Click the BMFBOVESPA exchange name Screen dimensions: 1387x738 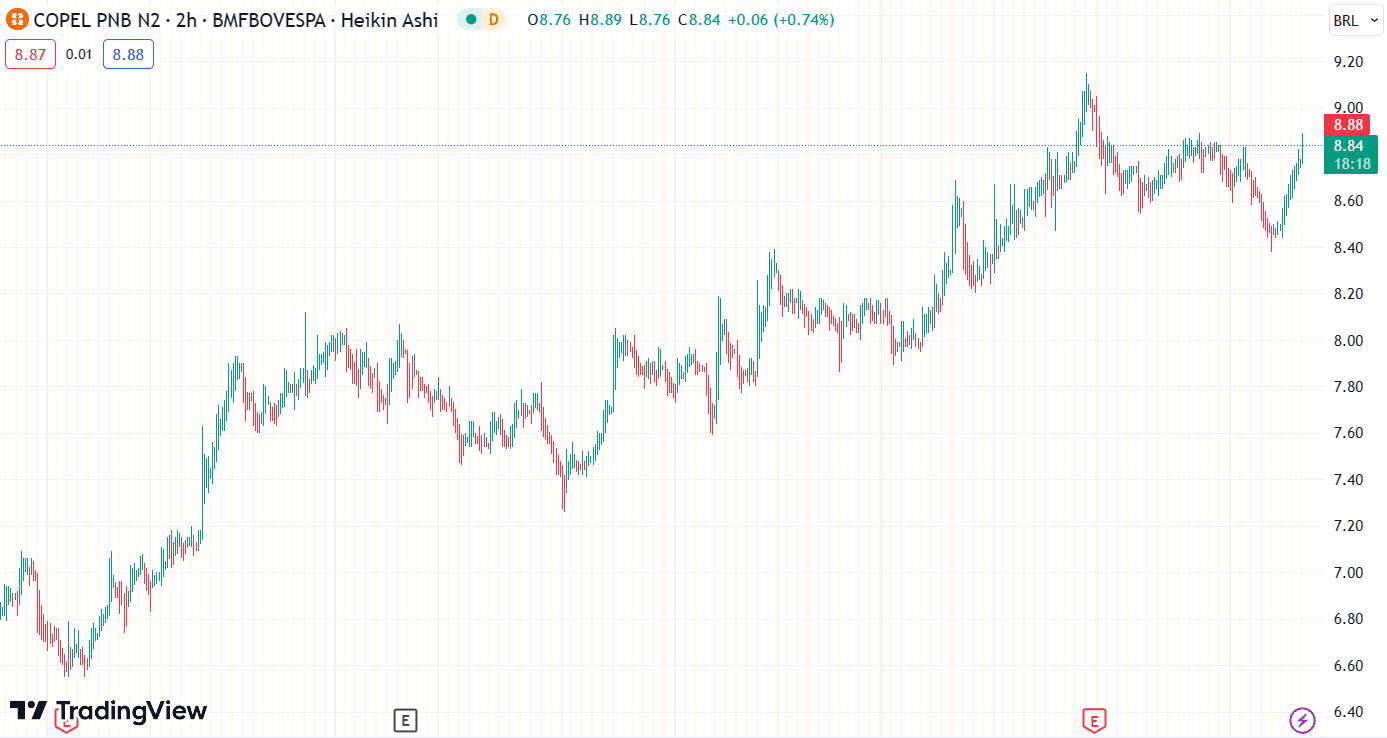click(x=269, y=19)
